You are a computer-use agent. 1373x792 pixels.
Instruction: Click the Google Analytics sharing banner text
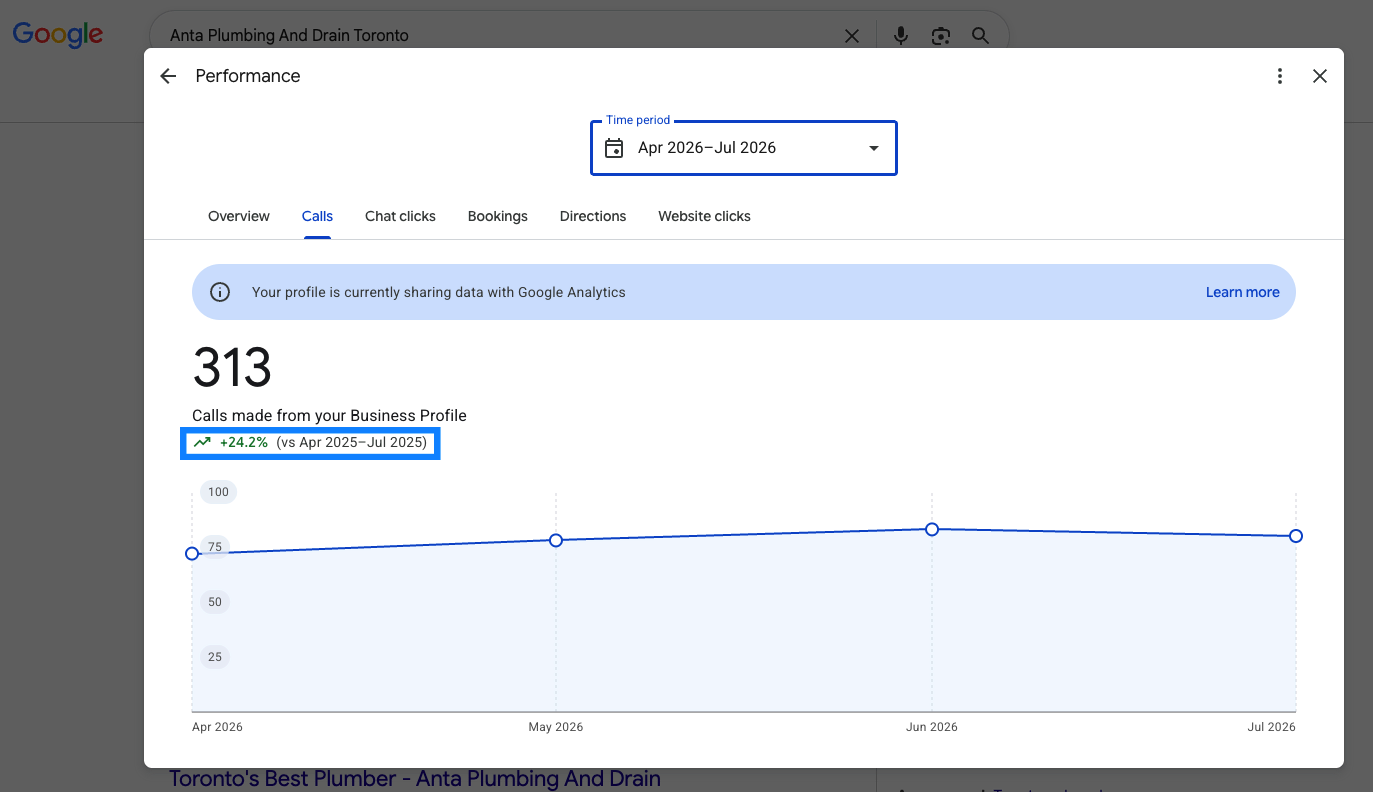pyautogui.click(x=439, y=292)
